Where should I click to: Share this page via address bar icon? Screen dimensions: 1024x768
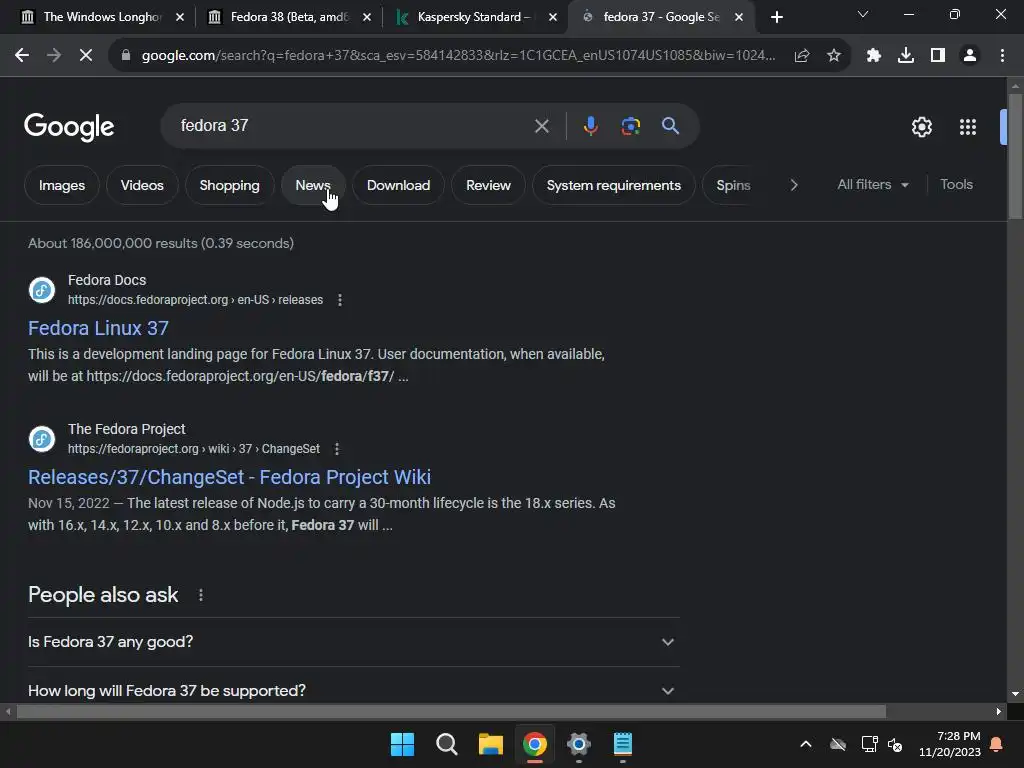click(802, 56)
